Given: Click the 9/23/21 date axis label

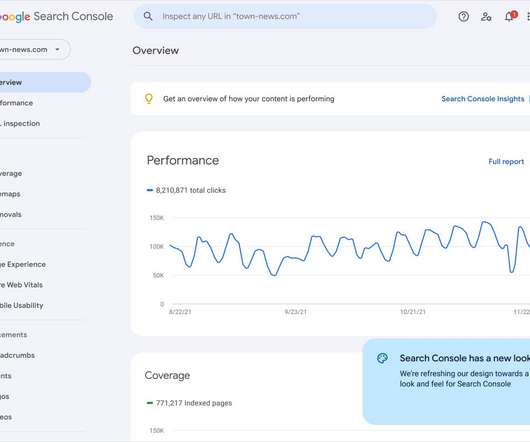Looking at the screenshot, I should pos(295,312).
